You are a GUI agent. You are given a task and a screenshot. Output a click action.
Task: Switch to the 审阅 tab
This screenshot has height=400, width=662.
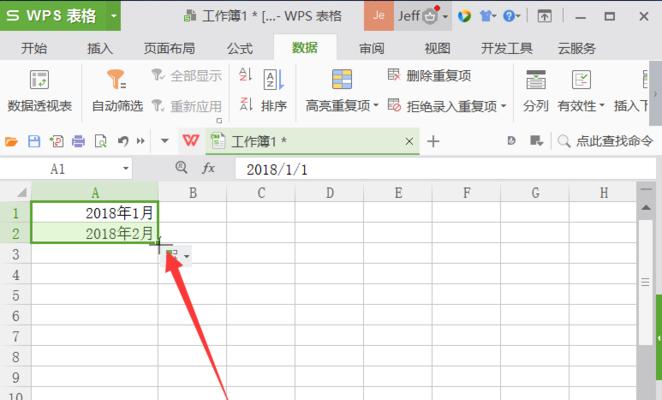[372, 48]
